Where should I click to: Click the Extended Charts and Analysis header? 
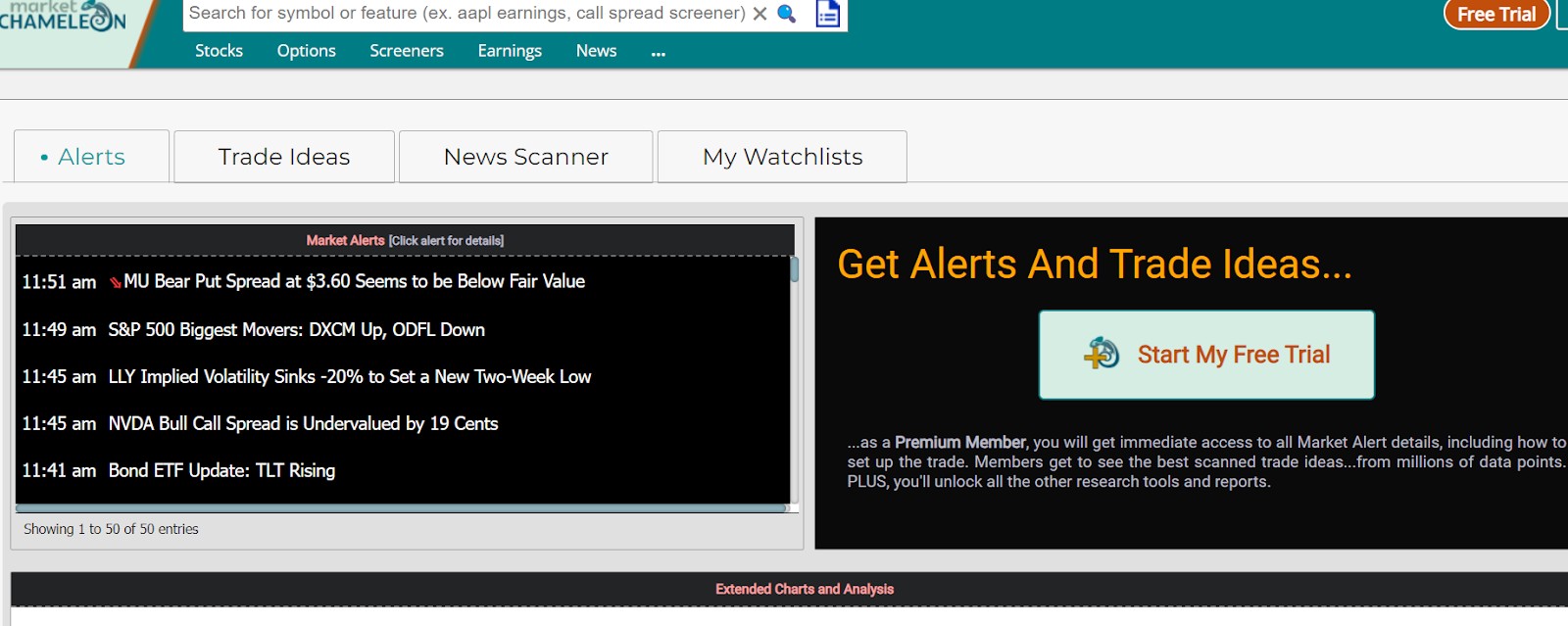(805, 589)
